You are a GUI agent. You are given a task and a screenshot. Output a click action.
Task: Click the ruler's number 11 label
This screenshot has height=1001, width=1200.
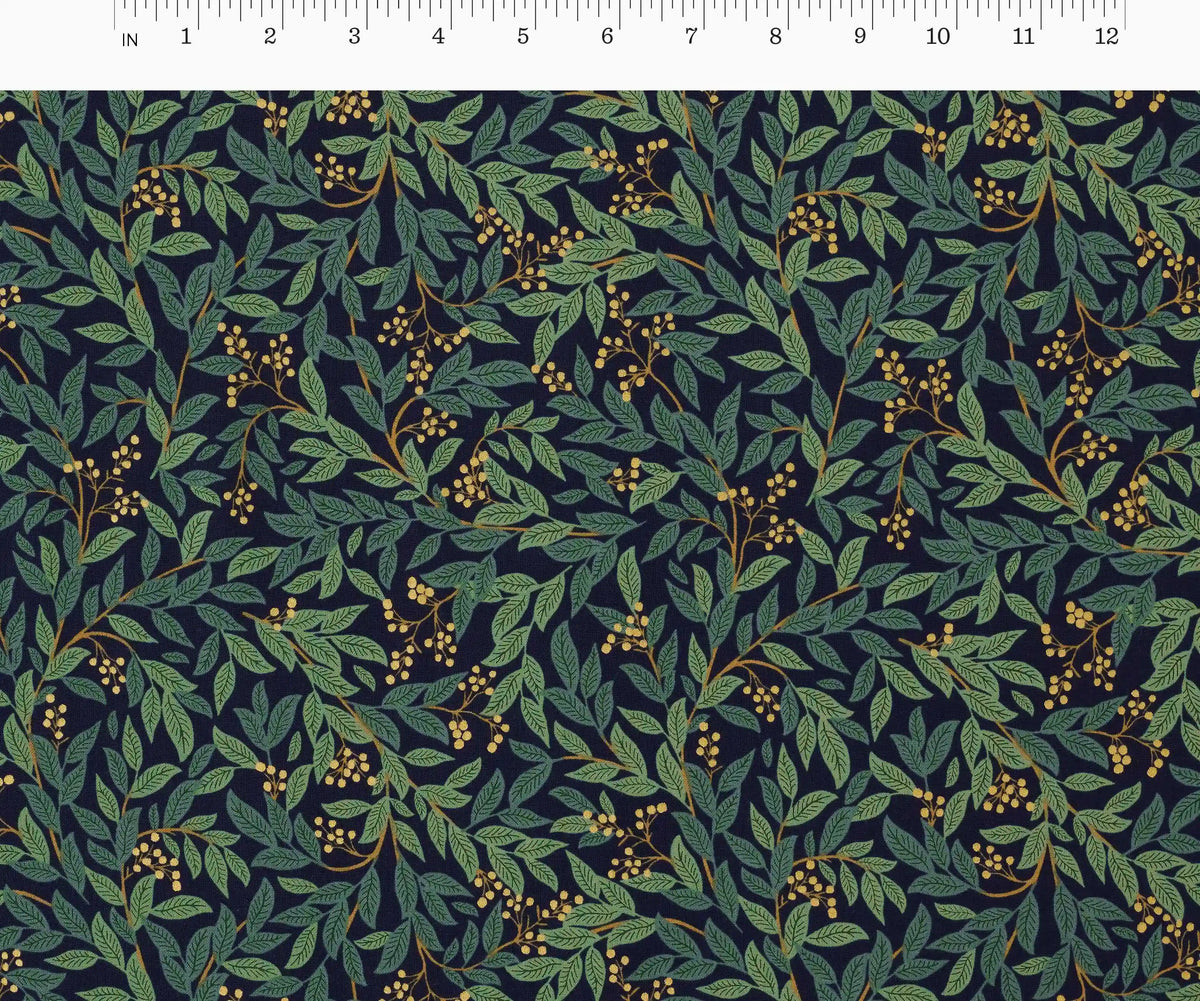click(x=1023, y=37)
